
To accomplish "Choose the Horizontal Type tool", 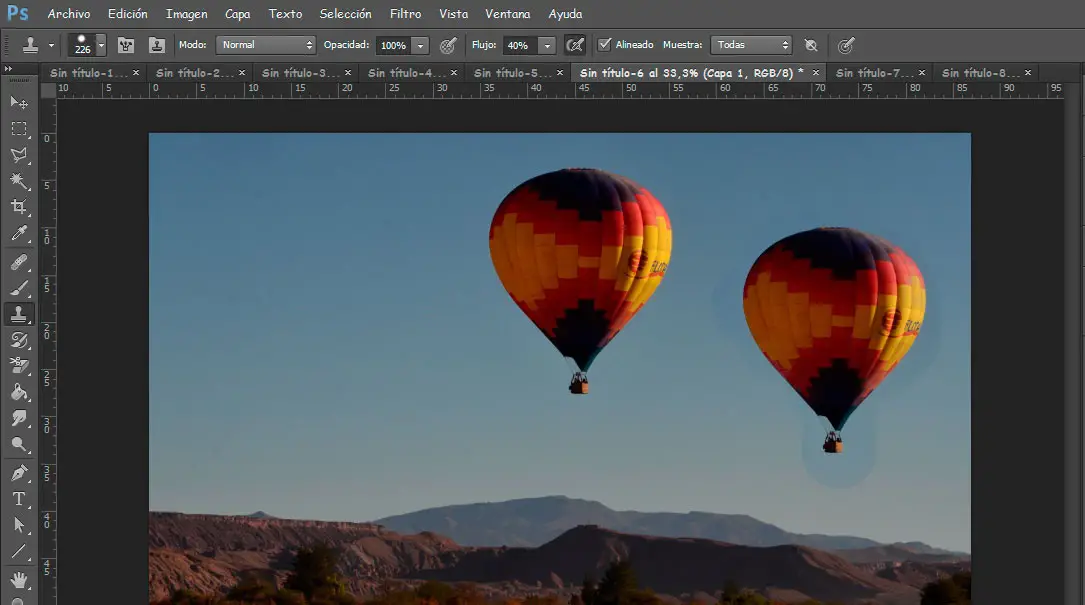I will (x=19, y=499).
